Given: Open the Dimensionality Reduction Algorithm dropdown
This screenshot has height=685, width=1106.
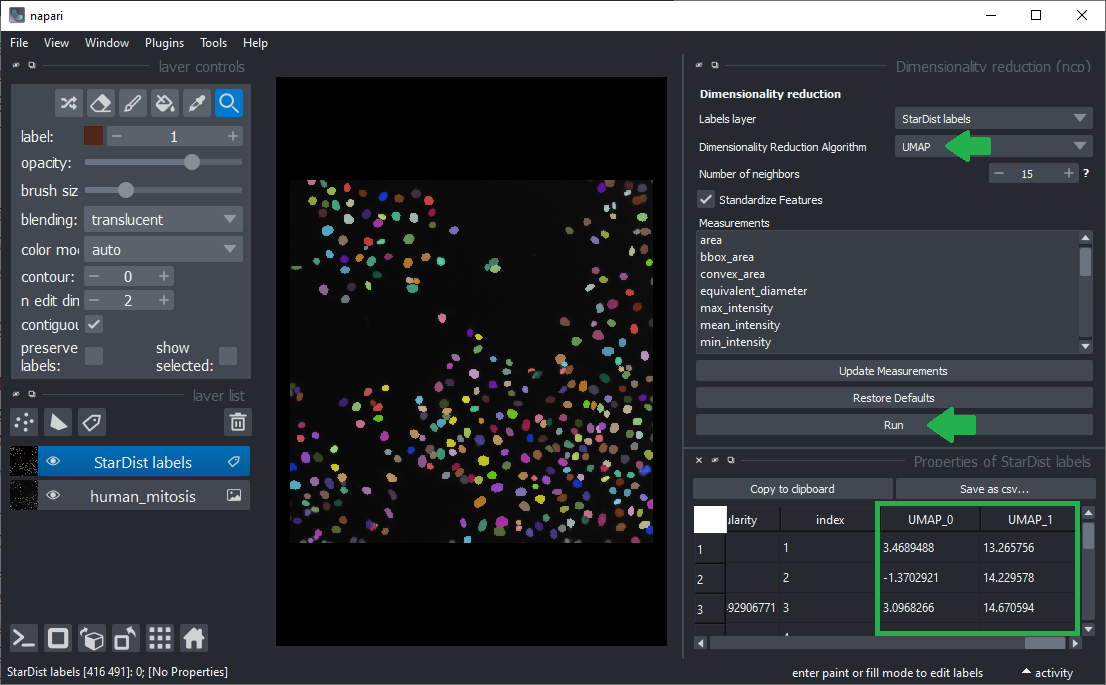Looking at the screenshot, I should (993, 146).
